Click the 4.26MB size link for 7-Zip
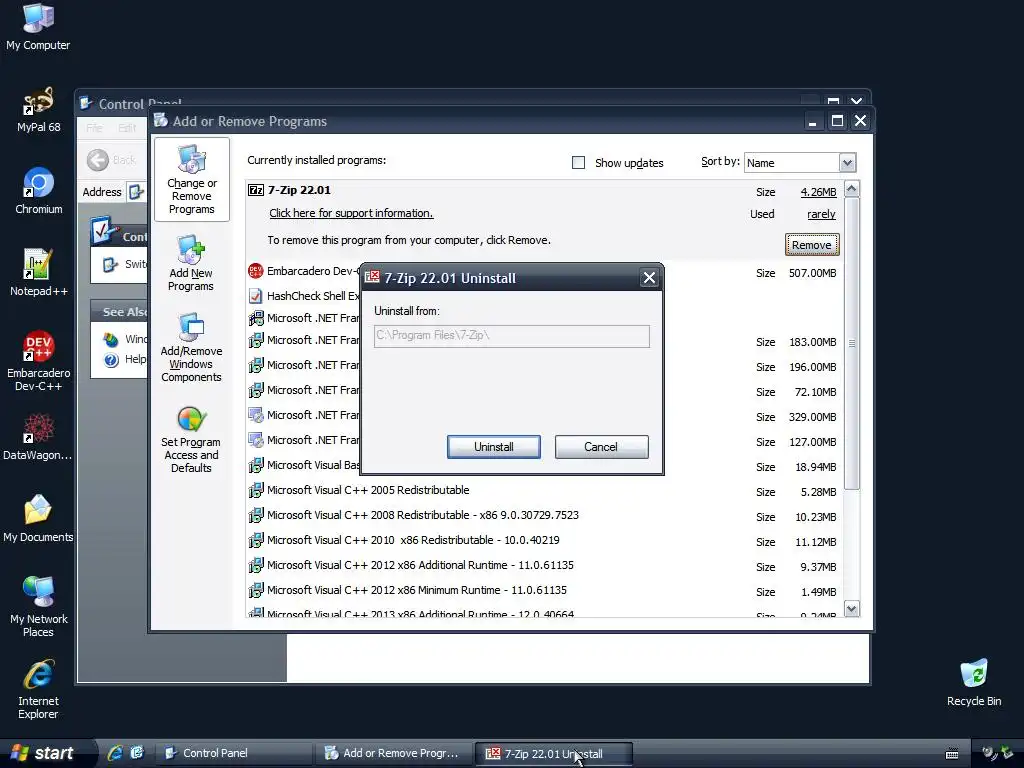1024x768 pixels. (x=818, y=192)
